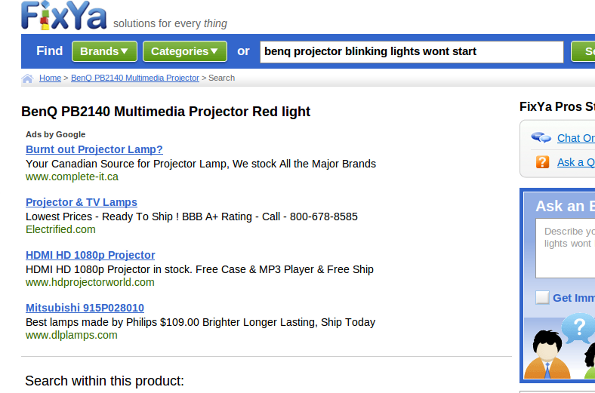Click the Chat Online link
The image size is (595, 393).
pos(576,138)
